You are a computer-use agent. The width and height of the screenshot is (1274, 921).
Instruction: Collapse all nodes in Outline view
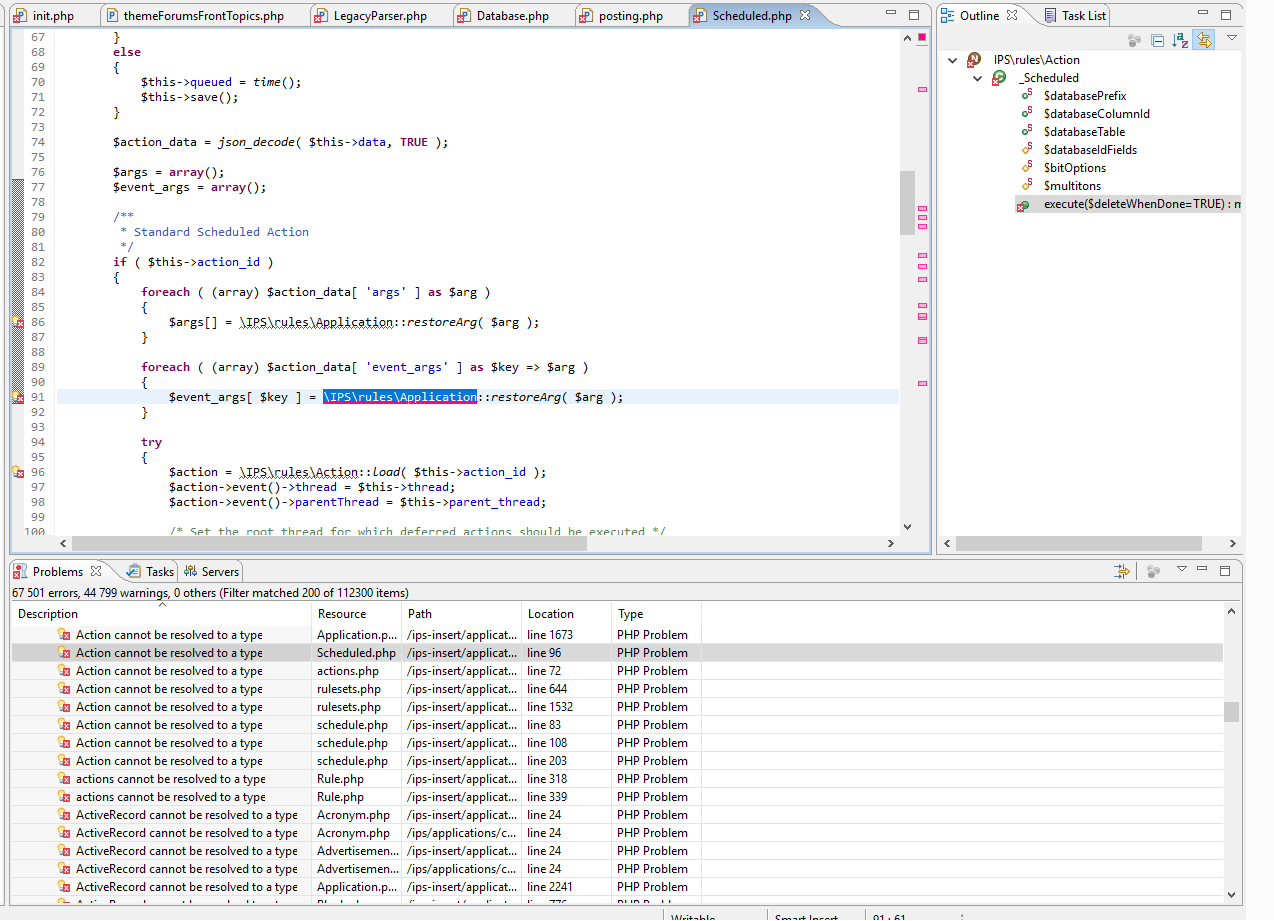[x=1157, y=40]
